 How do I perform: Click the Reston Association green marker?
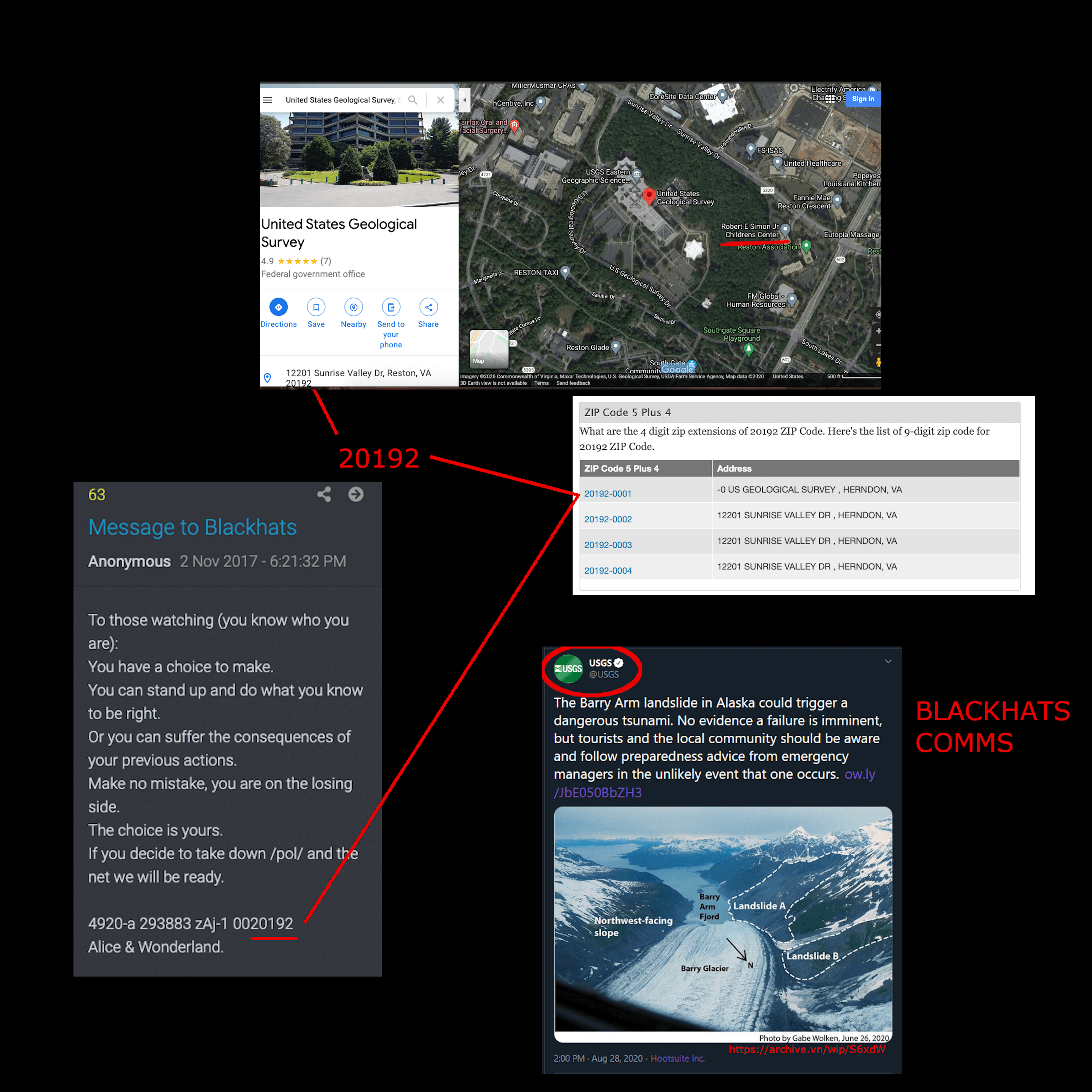[807, 246]
